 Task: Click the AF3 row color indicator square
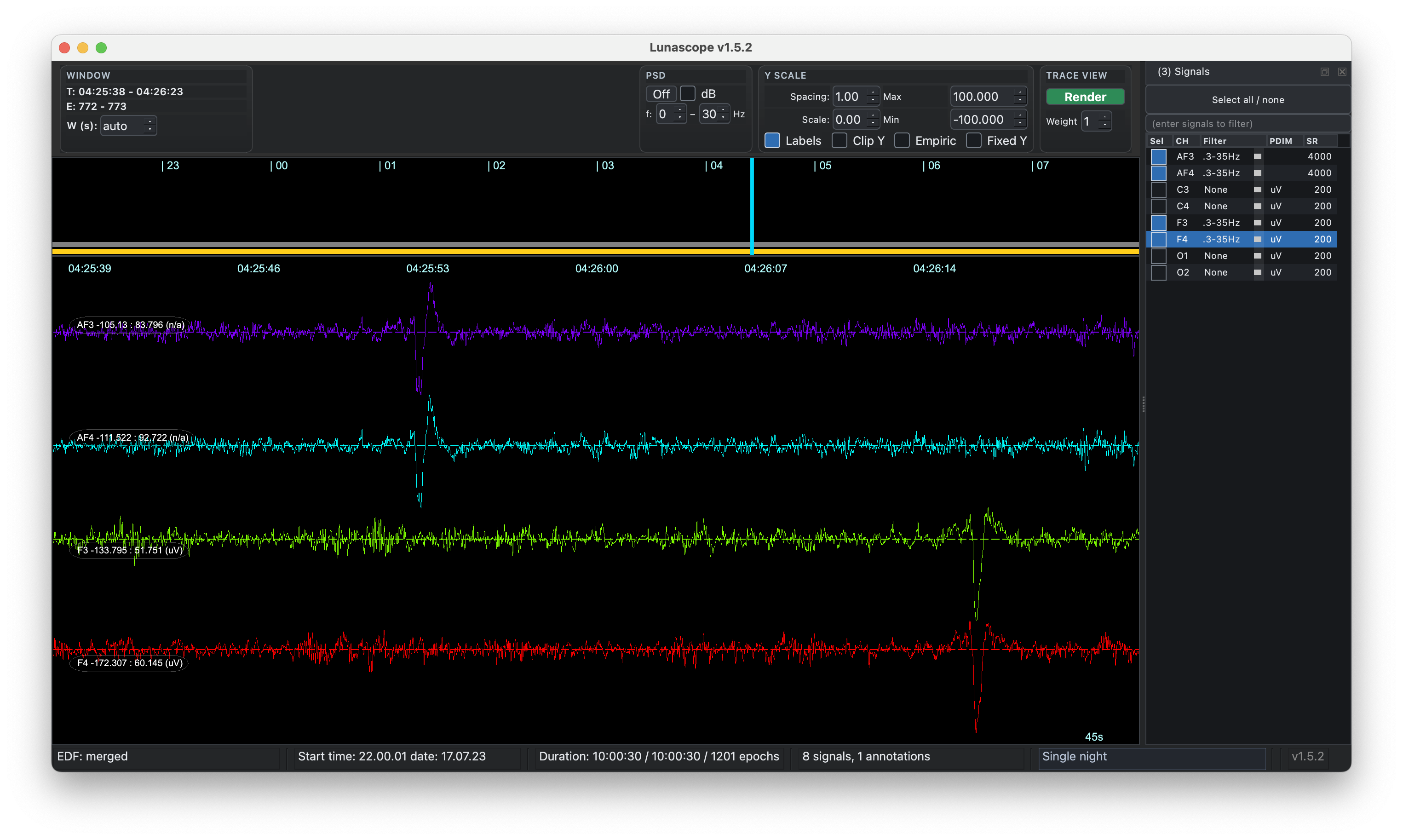[x=1257, y=156]
